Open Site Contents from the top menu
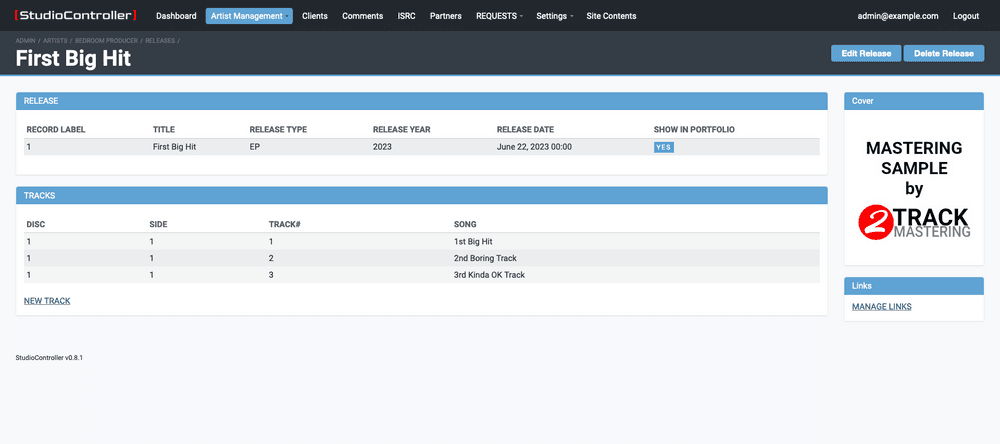 tap(611, 16)
